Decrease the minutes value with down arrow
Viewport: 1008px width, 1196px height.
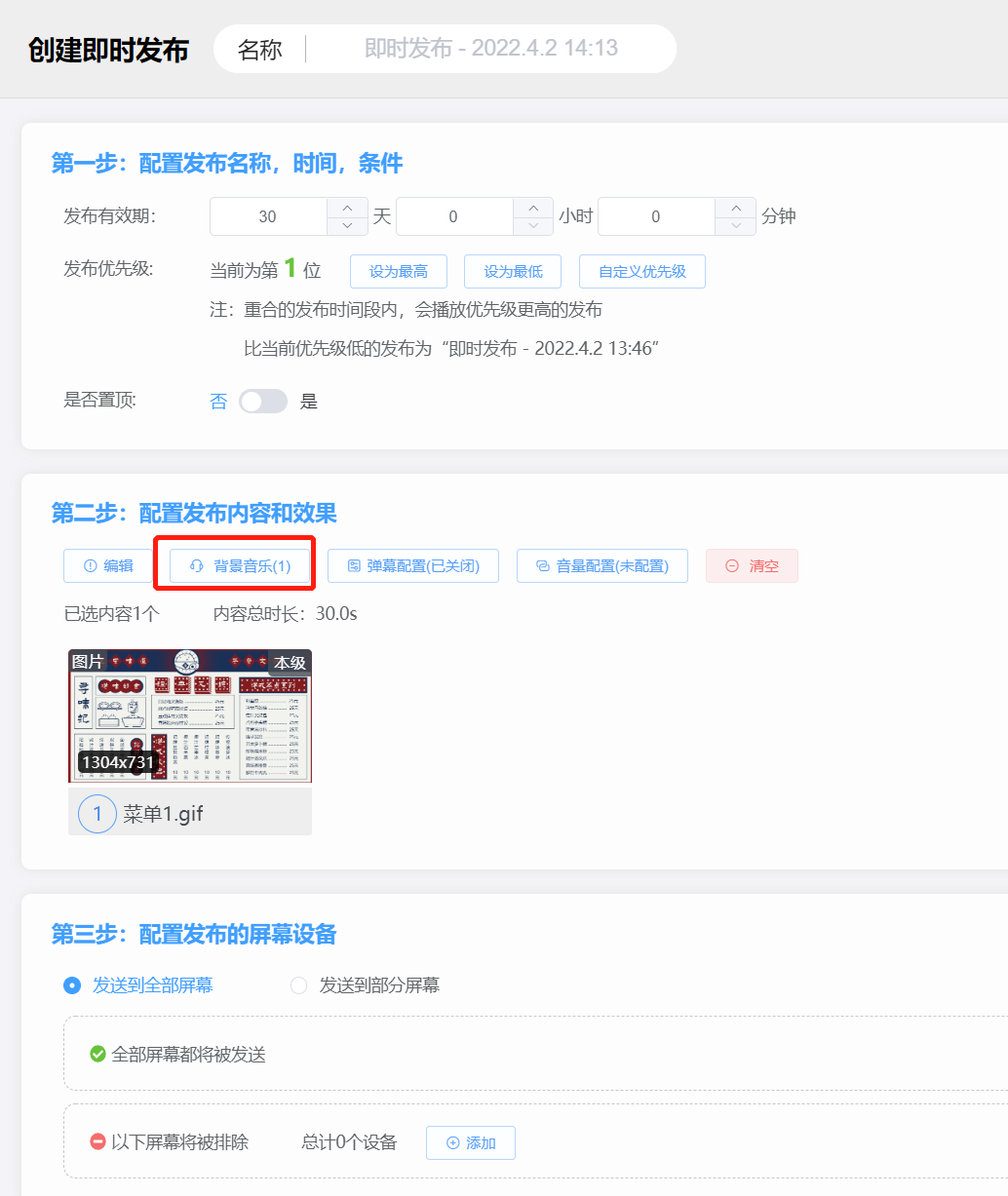[x=736, y=226]
